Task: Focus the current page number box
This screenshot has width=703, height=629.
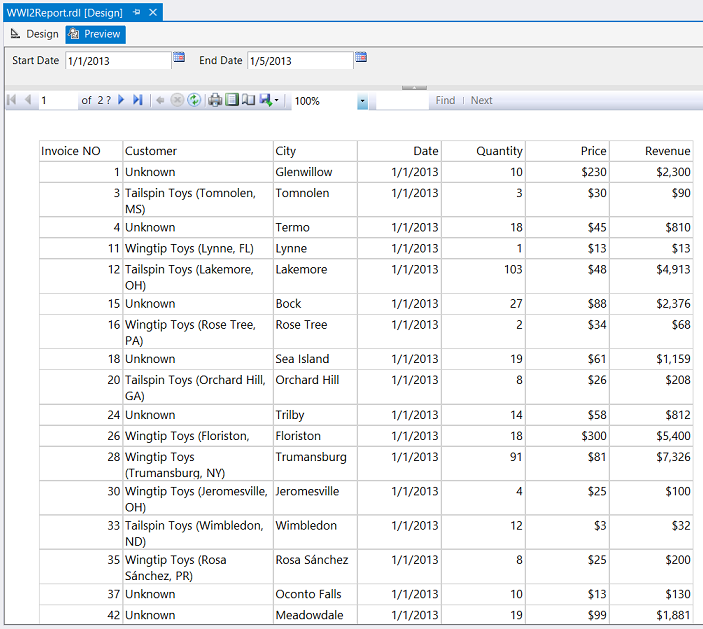Action: click(57, 101)
